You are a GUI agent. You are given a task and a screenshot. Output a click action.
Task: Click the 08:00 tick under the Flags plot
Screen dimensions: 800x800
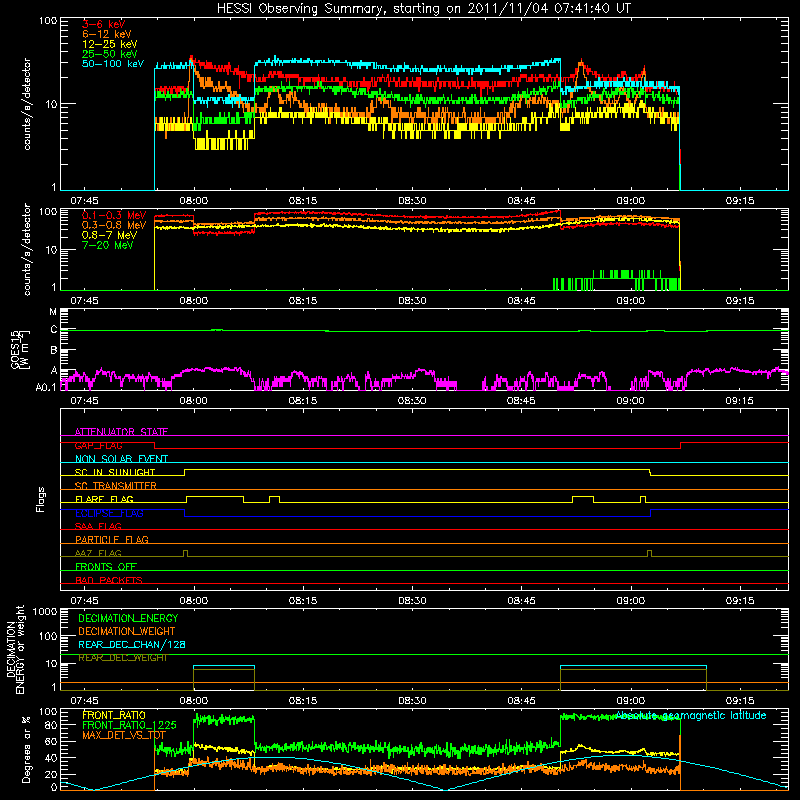[x=193, y=601]
